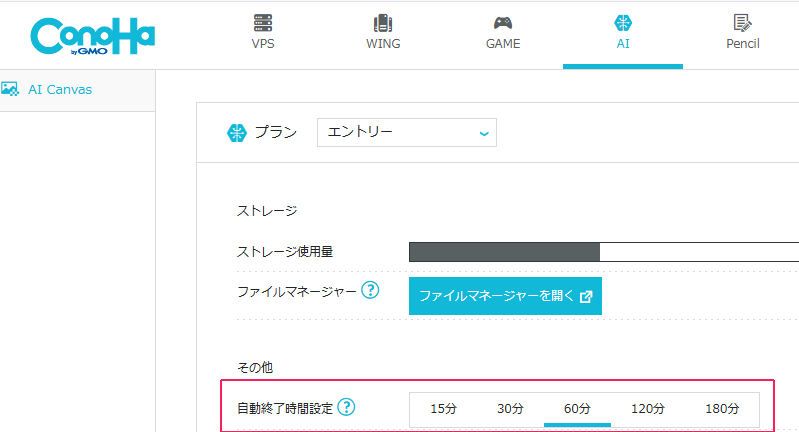Click the ストレージ使用量 usage bar
799x432 pixels.
(x=604, y=252)
